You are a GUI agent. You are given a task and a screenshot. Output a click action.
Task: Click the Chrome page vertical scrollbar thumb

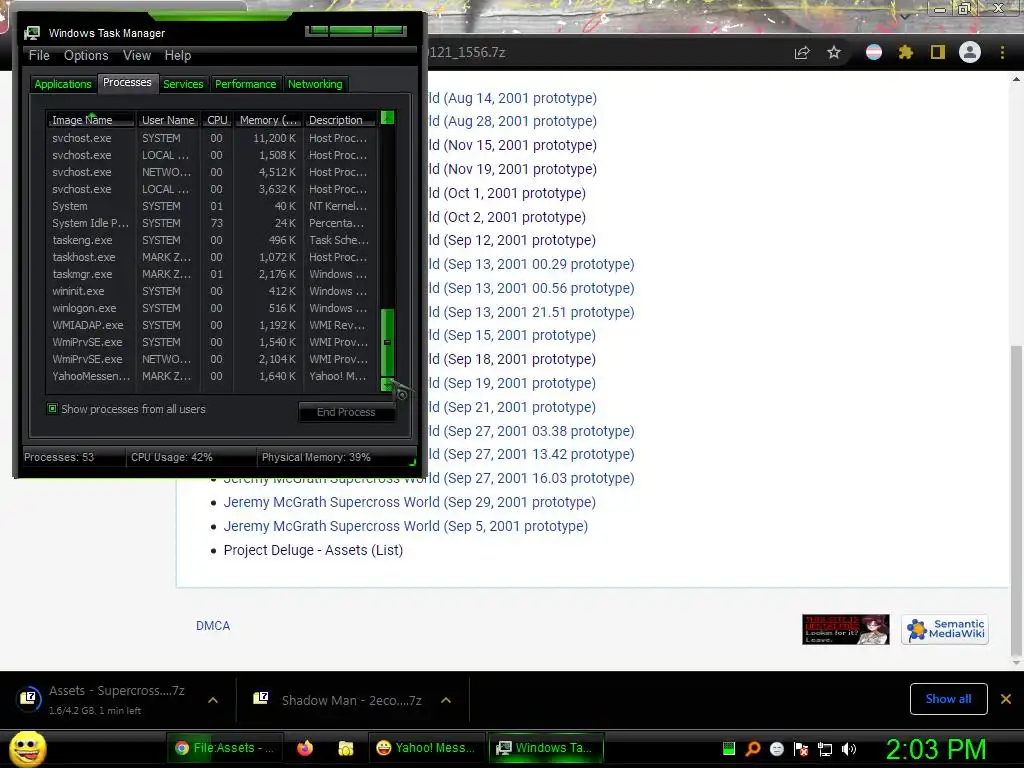(x=1016, y=500)
